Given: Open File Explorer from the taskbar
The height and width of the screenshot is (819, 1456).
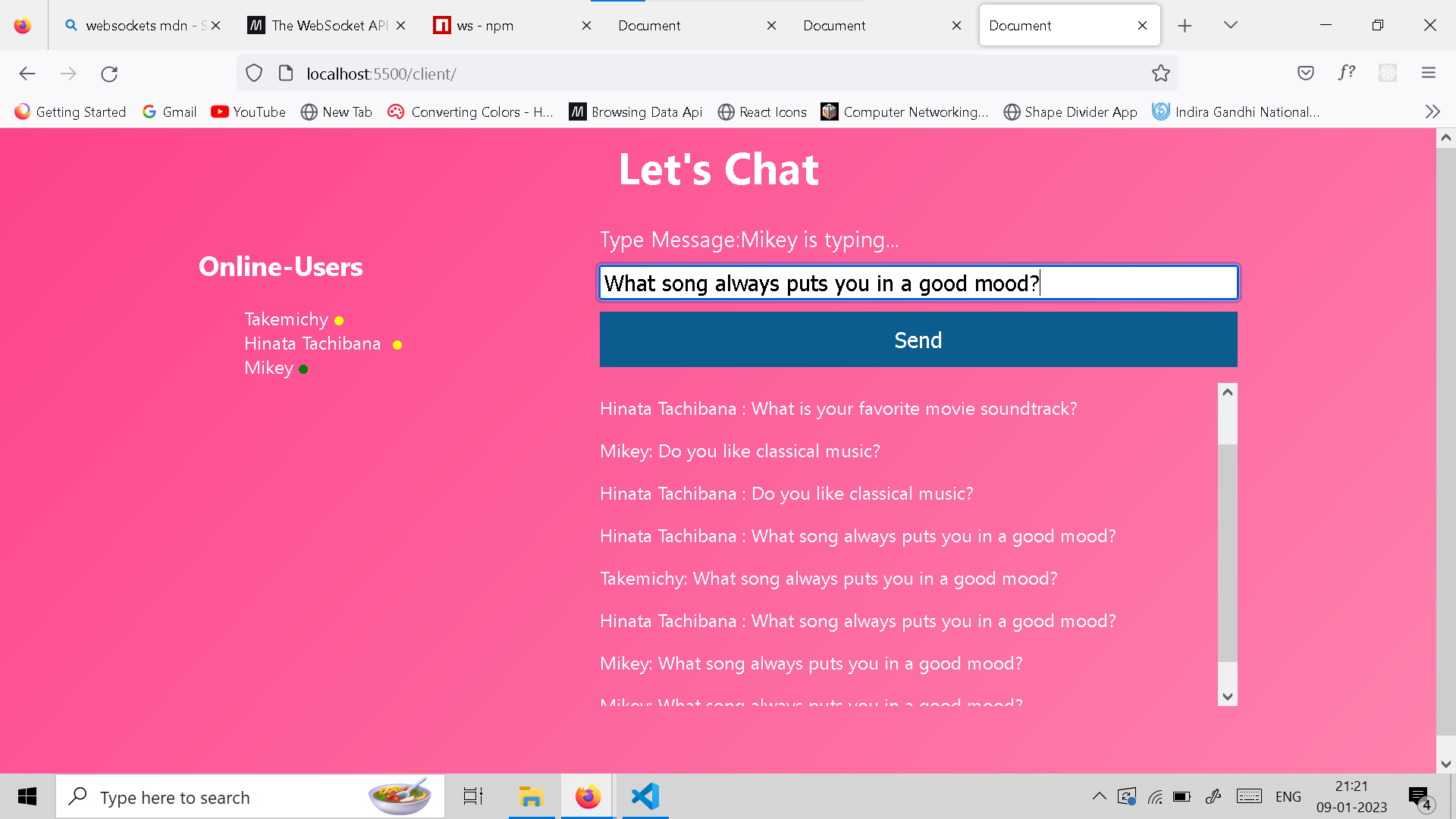Looking at the screenshot, I should 531,796.
